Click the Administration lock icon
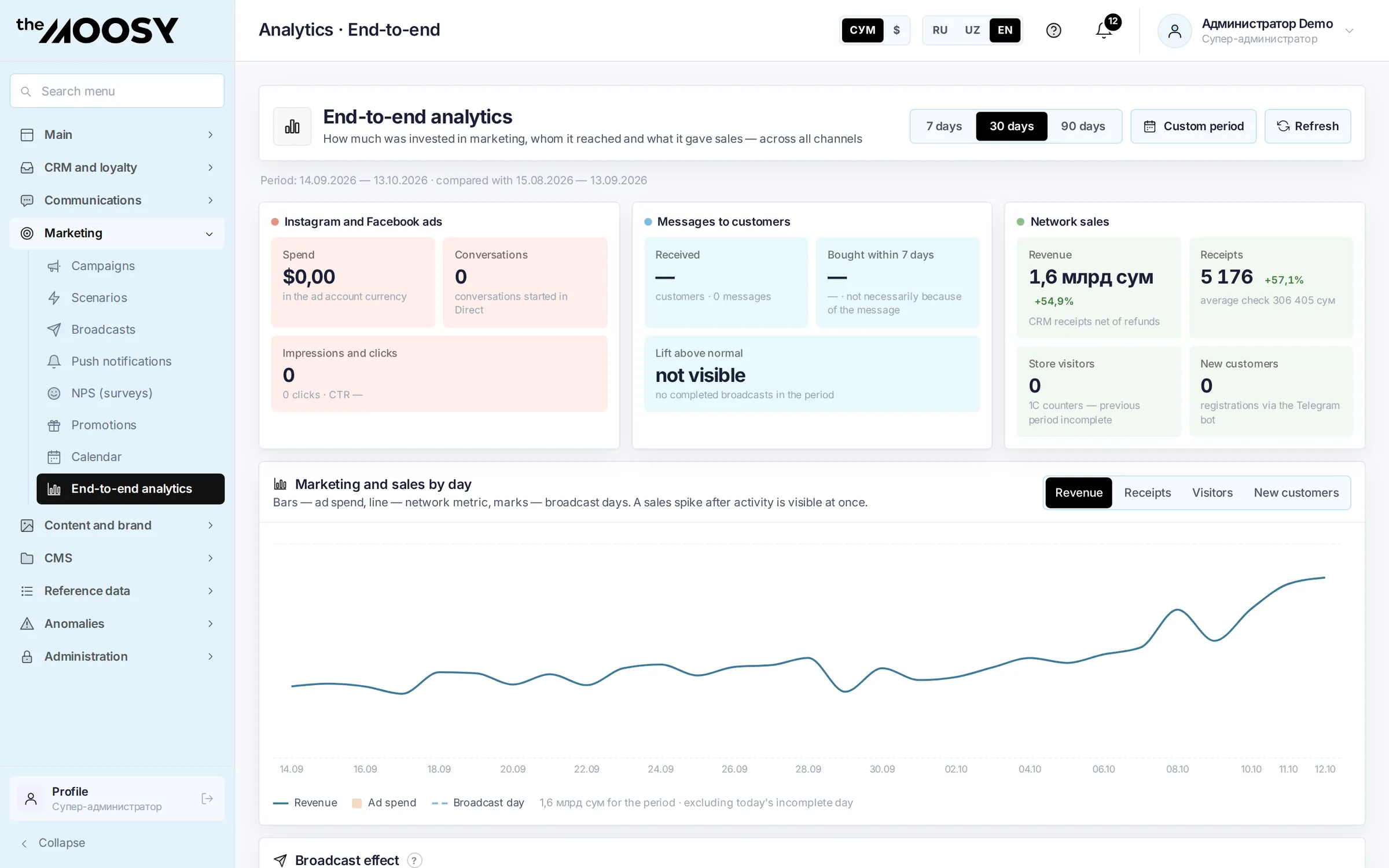Screen dimensions: 1389x868 (x=27, y=656)
